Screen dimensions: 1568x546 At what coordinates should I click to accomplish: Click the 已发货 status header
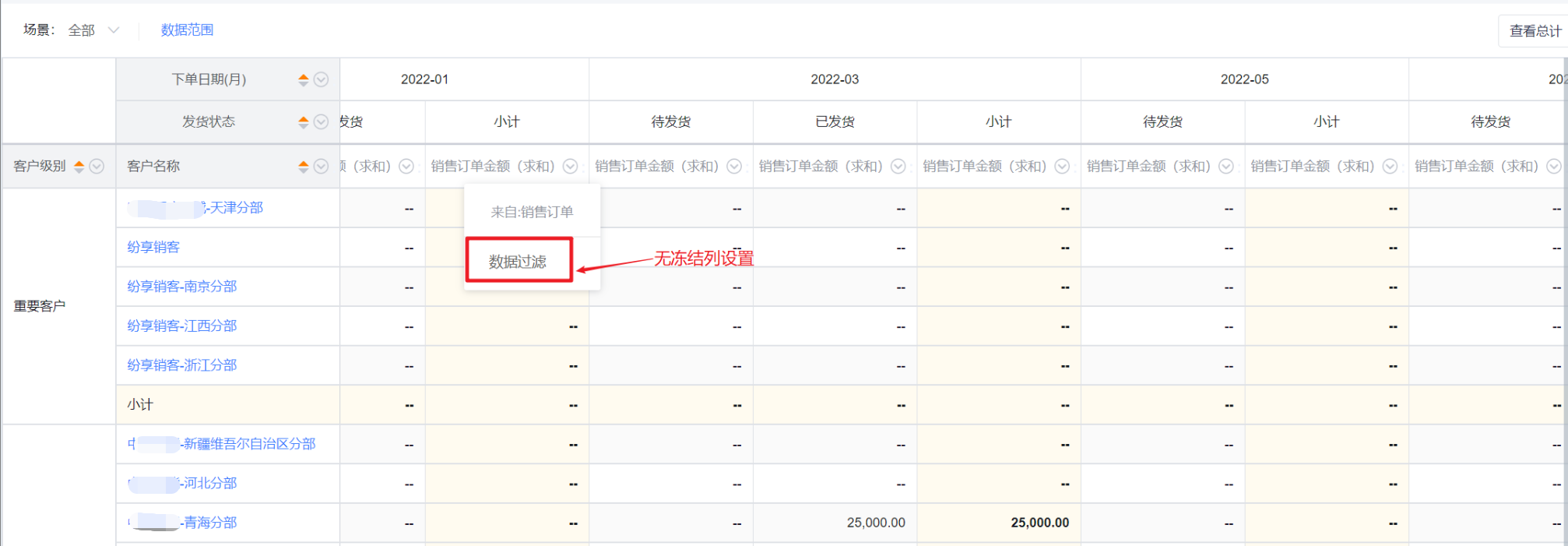tap(835, 122)
